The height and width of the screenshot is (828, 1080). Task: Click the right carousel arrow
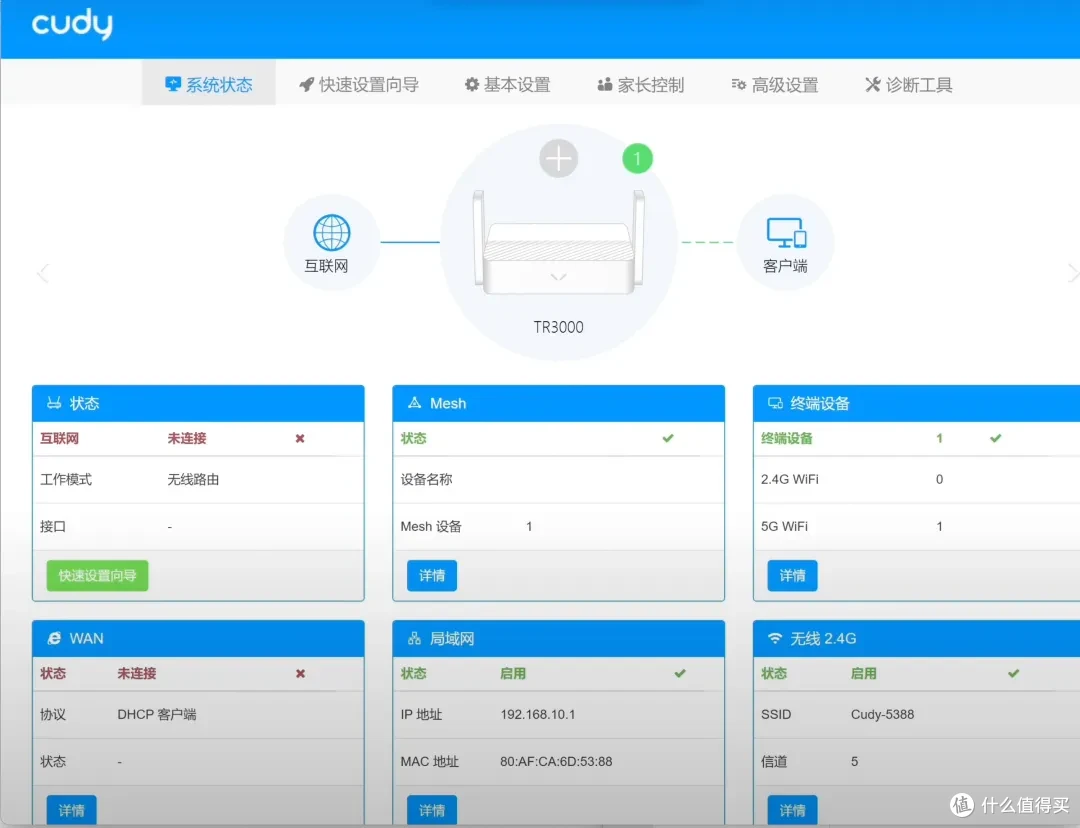click(1073, 273)
